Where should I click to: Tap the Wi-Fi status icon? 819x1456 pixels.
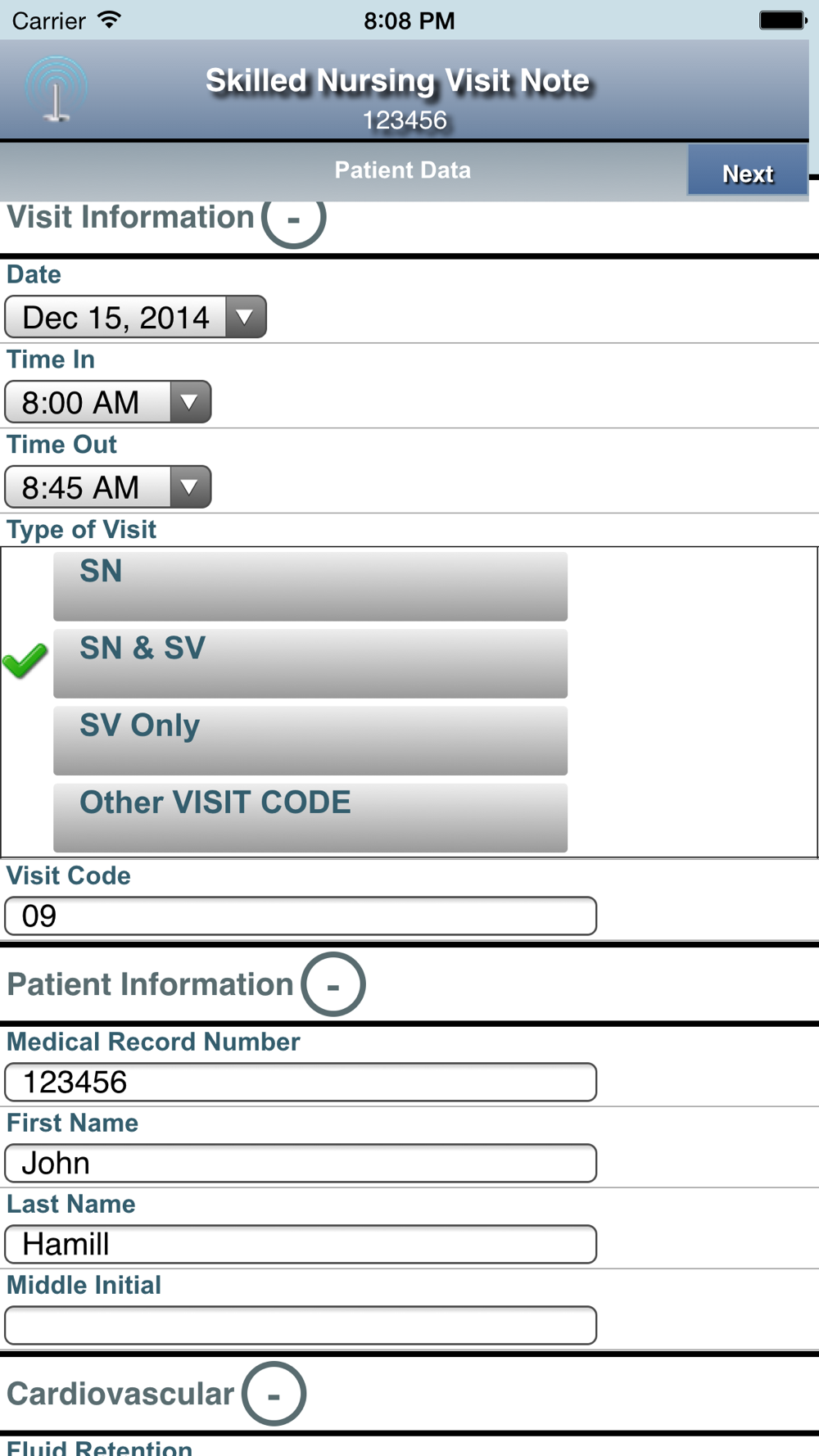pyautogui.click(x=108, y=20)
